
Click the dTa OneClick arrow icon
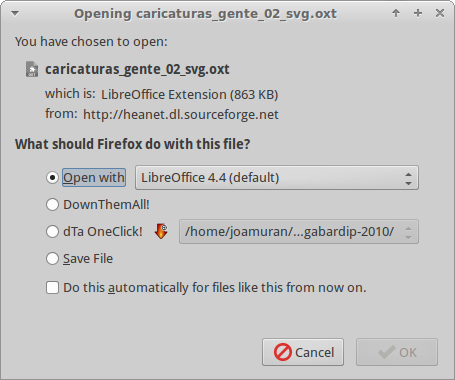[161, 231]
